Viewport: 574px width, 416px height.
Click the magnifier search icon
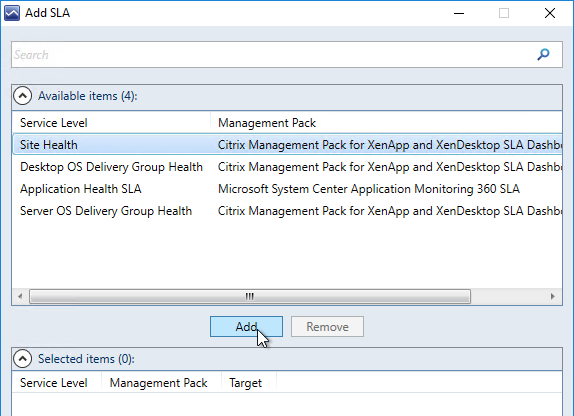pos(543,55)
